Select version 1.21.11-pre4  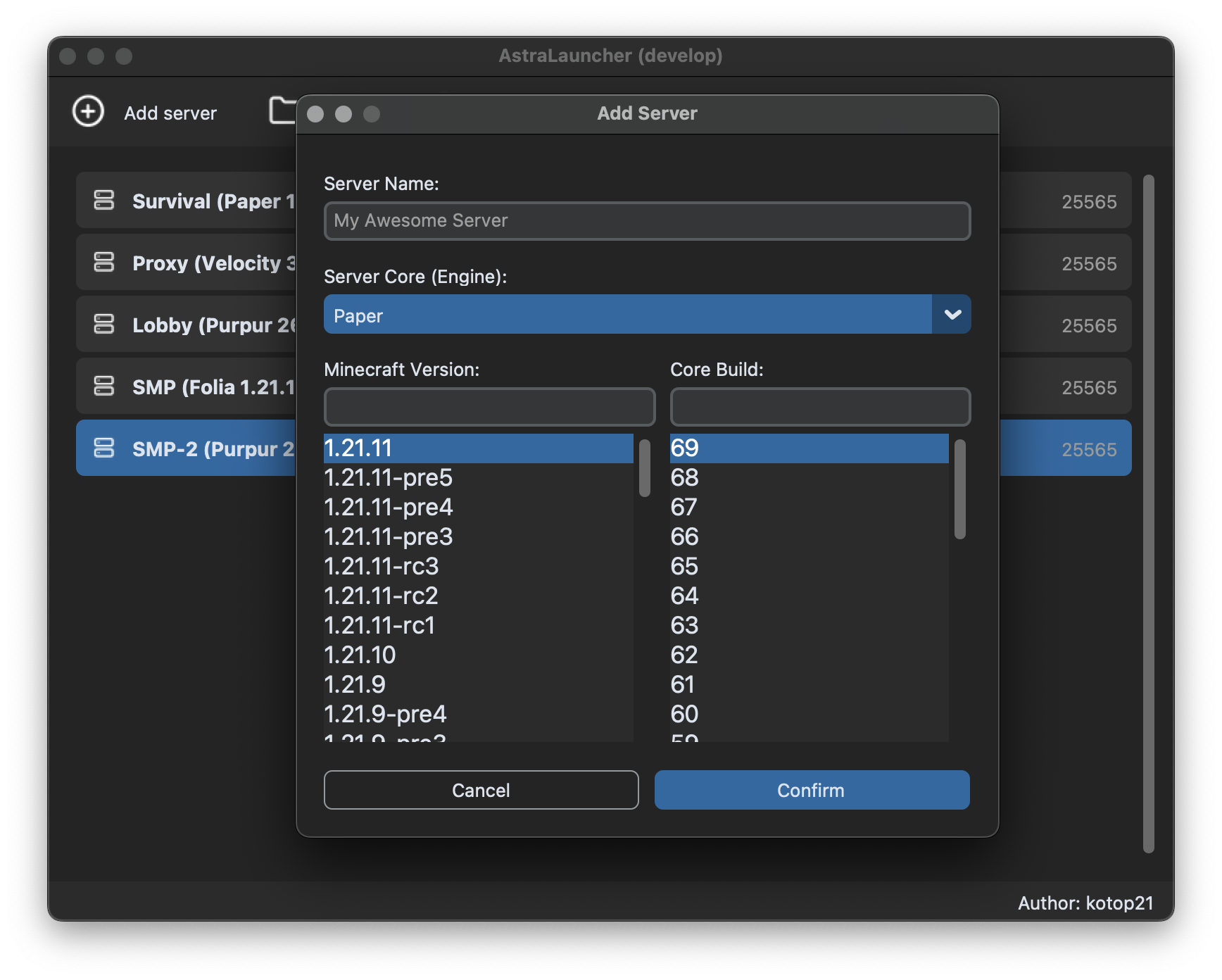tap(478, 507)
